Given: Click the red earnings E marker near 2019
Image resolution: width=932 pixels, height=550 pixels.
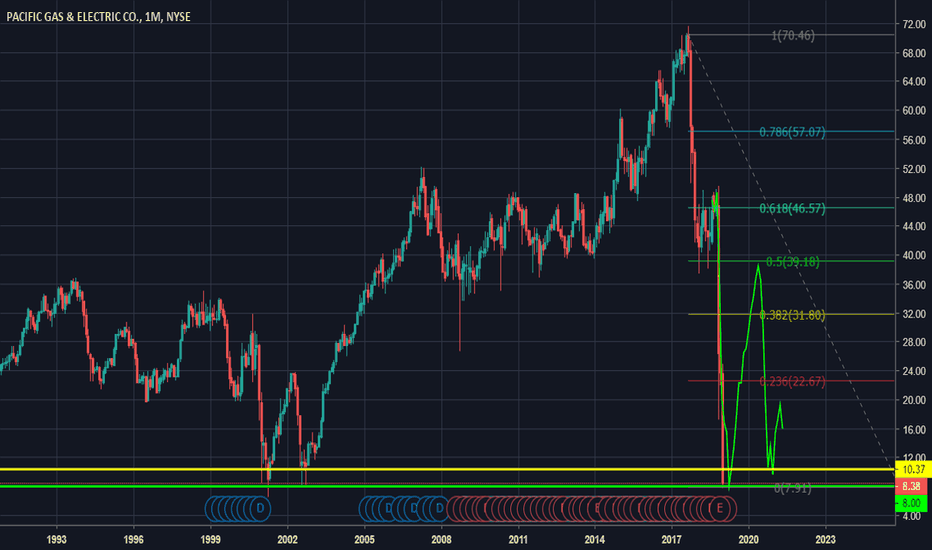Looking at the screenshot, I should tap(720, 508).
